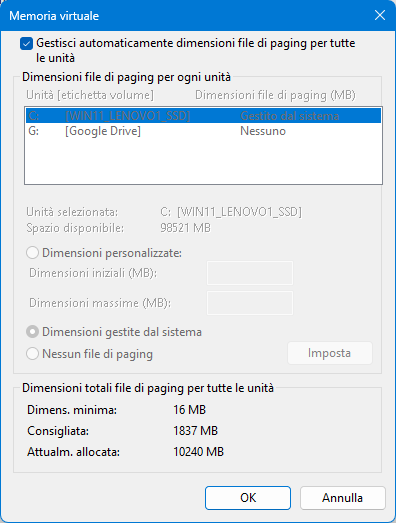
Task: Uncheck Gestisci automaticamente dimensioni file di paging
Action: 26,44
